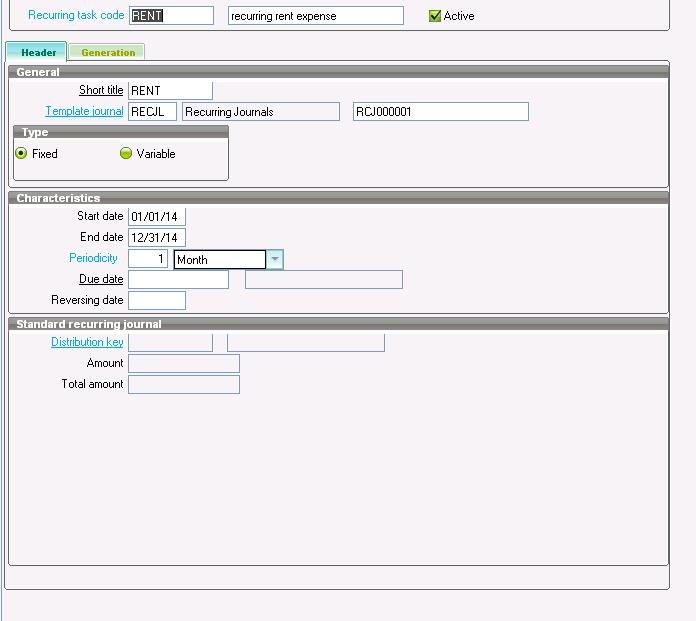Click the Amount label
696x621 pixels.
[x=105, y=363]
